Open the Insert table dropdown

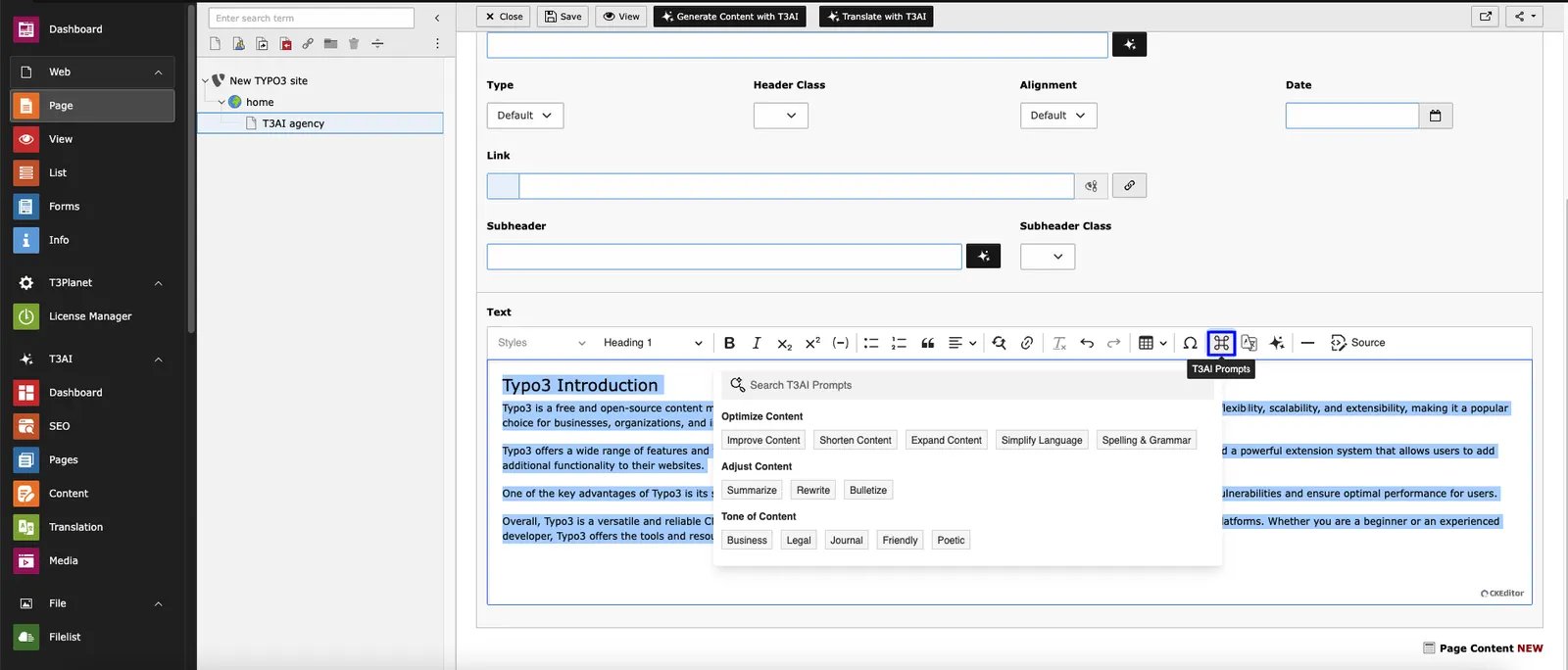click(1152, 343)
